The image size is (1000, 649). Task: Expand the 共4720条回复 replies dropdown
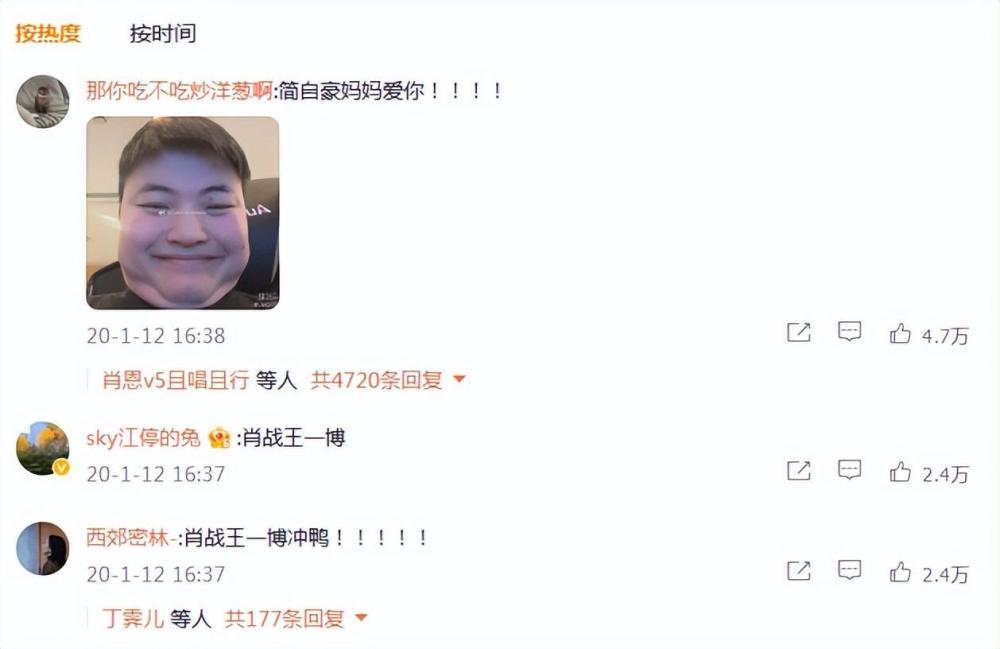pyautogui.click(x=388, y=380)
